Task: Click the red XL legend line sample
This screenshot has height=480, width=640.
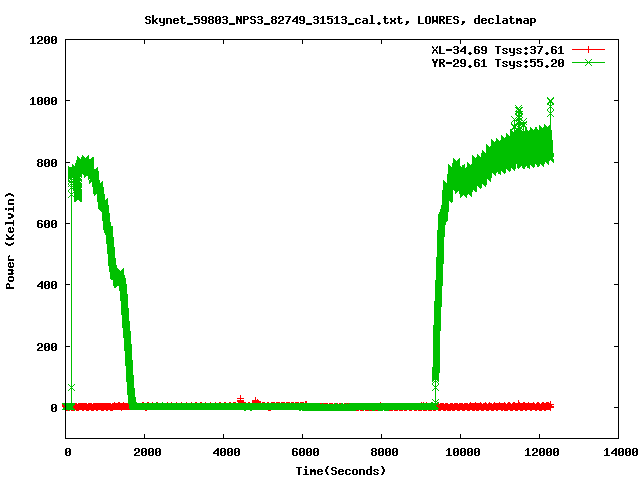Action: coord(588,50)
